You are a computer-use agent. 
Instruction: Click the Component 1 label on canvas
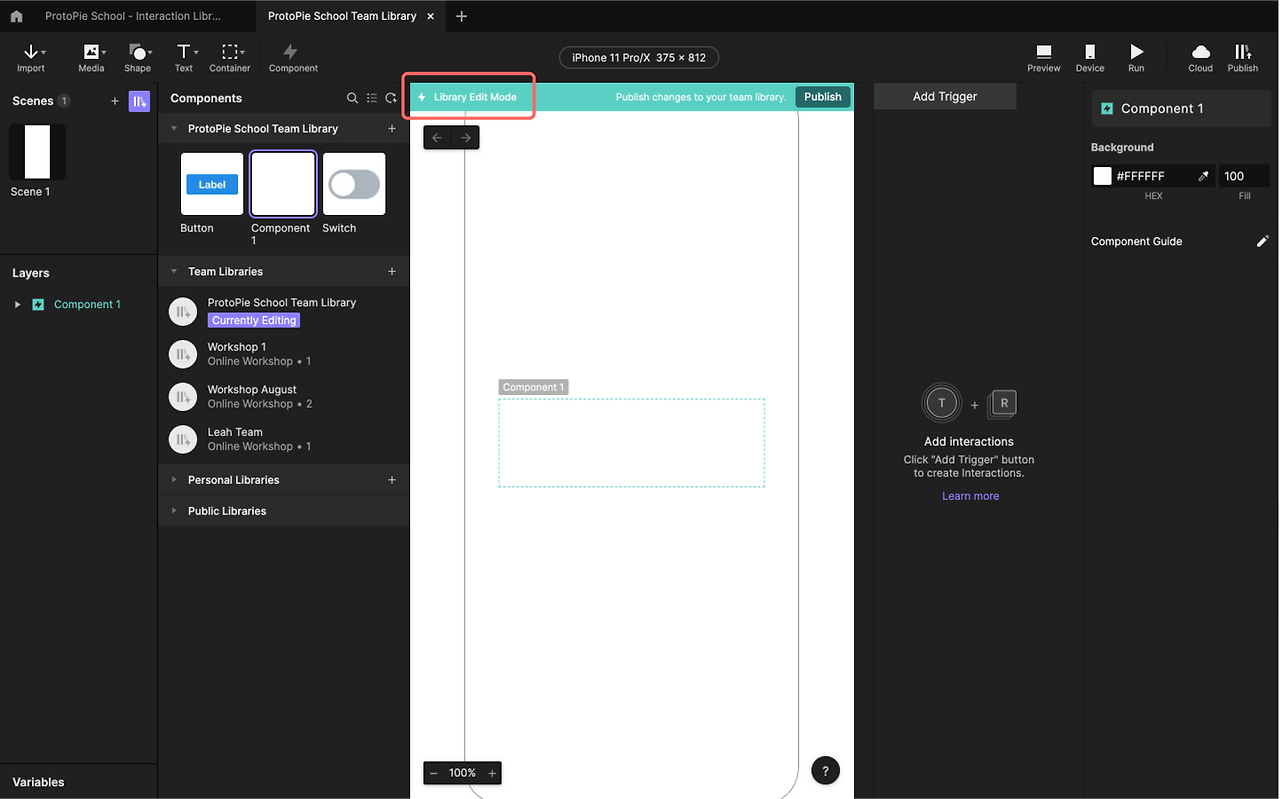pyautogui.click(x=533, y=387)
